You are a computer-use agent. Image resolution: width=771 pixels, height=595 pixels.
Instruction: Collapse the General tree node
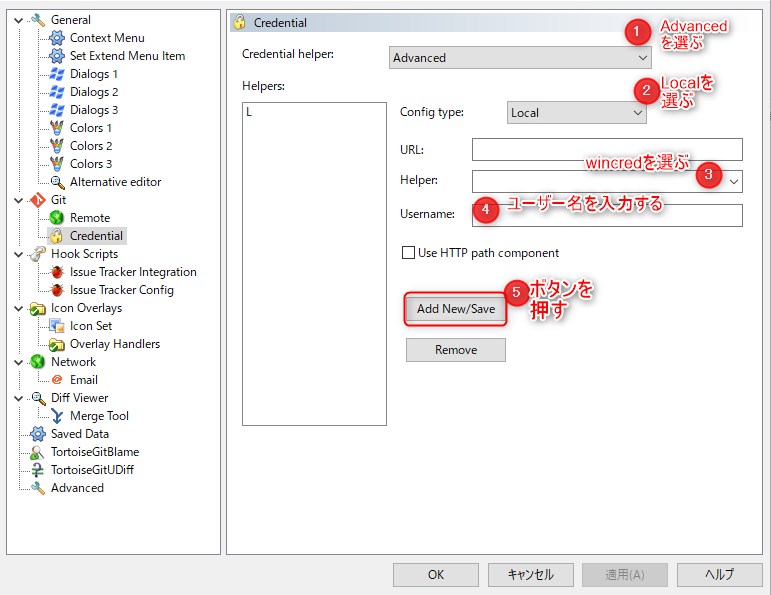tap(19, 21)
